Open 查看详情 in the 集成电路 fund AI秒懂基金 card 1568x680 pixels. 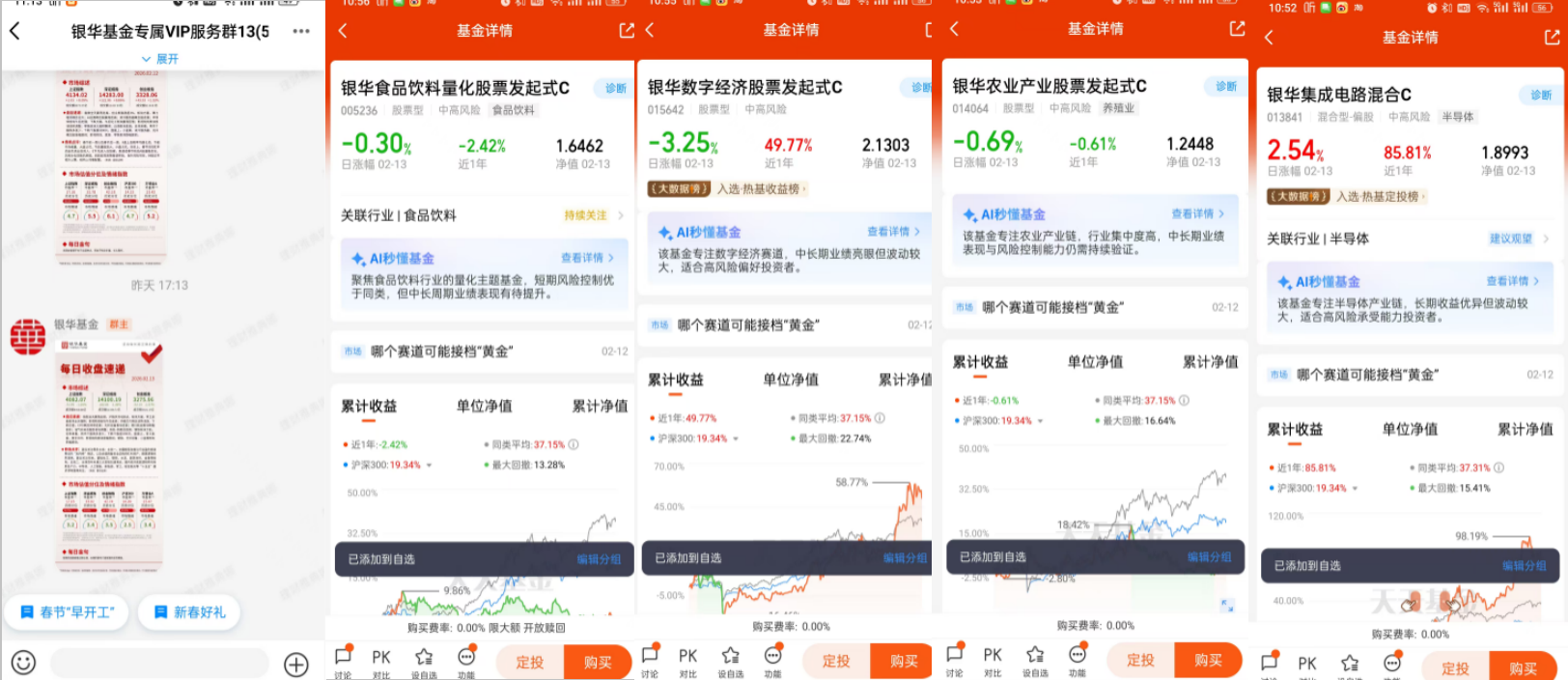1513,281
